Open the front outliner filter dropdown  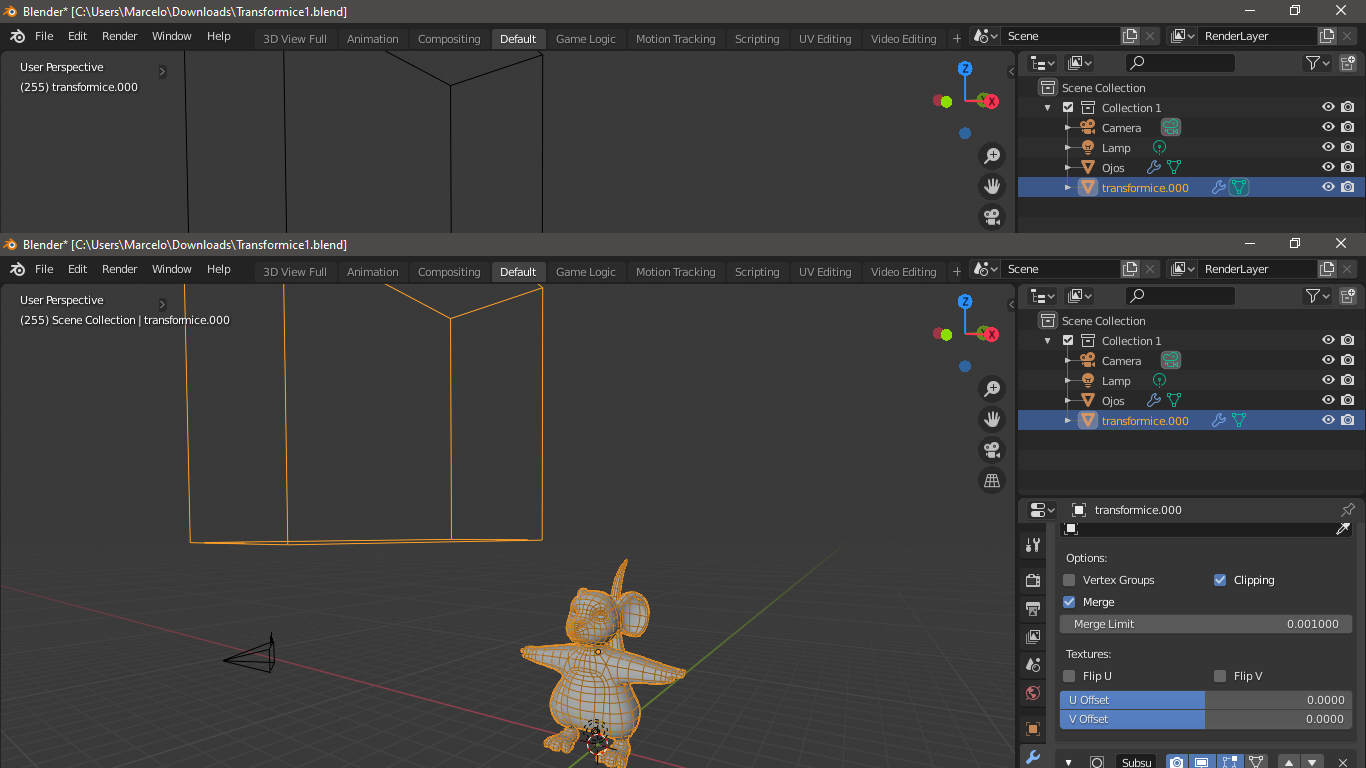coord(1318,296)
